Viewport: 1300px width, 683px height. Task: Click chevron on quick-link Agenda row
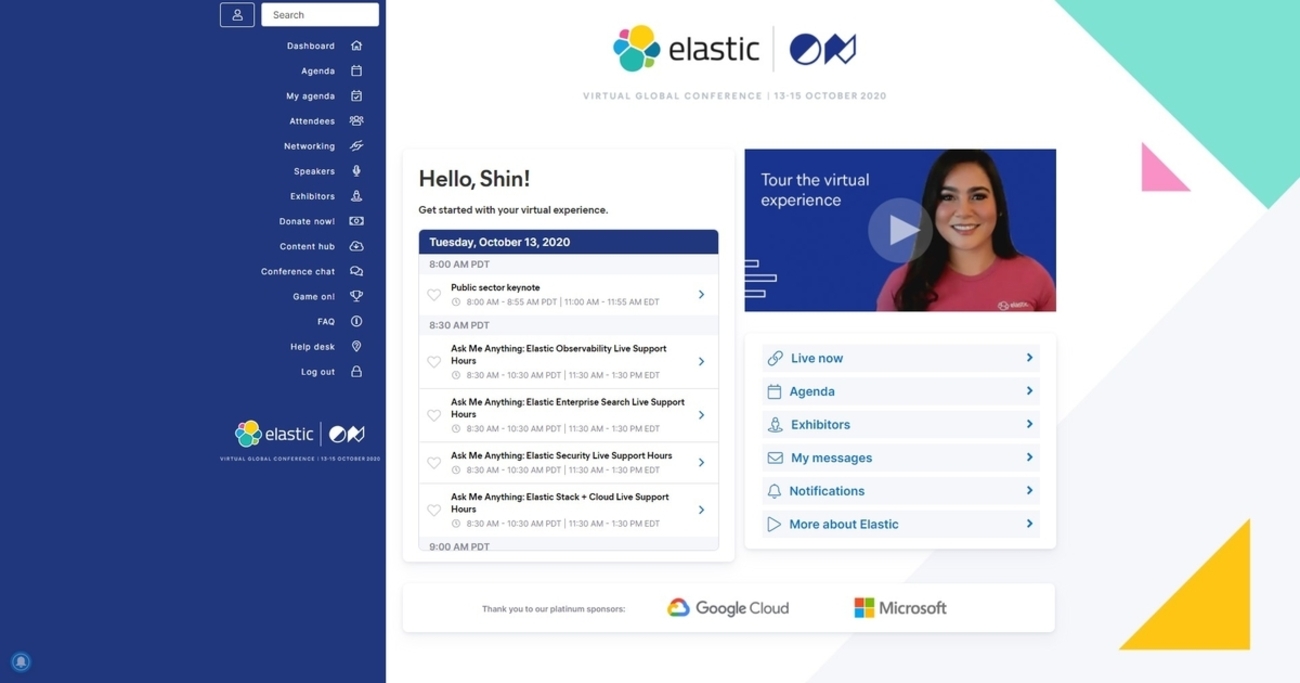1029,391
